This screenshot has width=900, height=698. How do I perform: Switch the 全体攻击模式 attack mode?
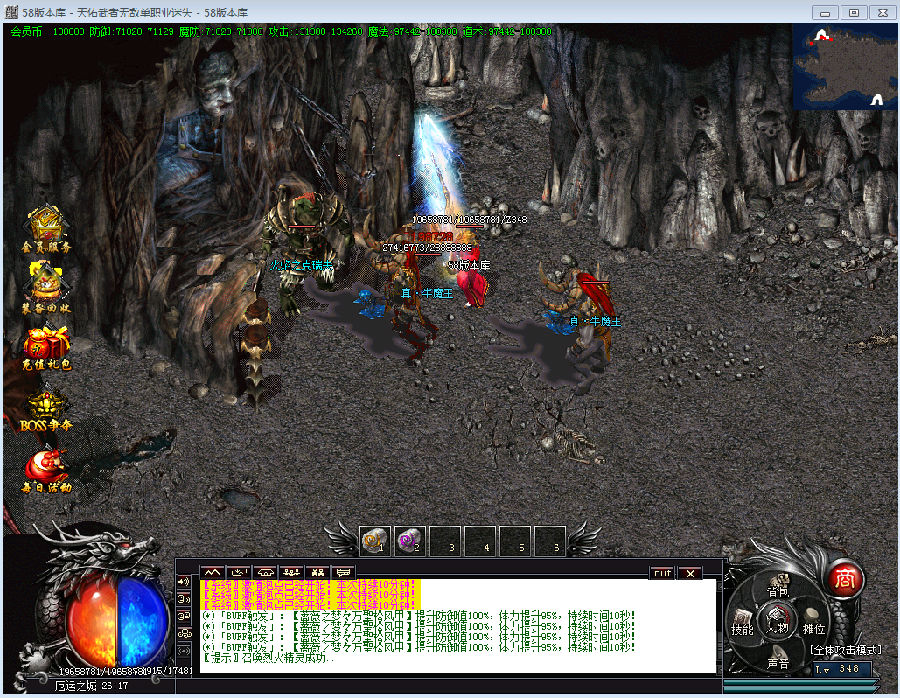(845, 650)
